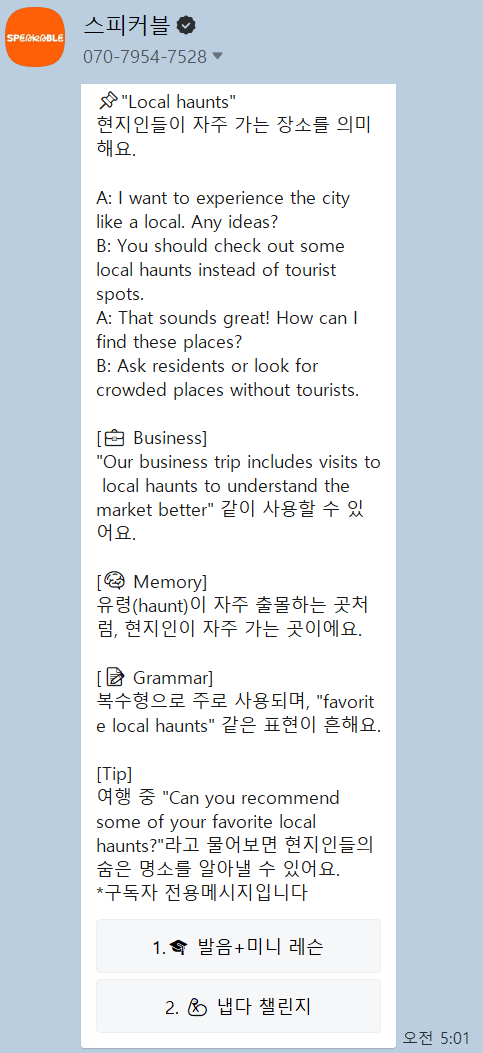Image resolution: width=483 pixels, height=1053 pixels.
Task: Click the A/B English dialogue text
Action: (228, 294)
